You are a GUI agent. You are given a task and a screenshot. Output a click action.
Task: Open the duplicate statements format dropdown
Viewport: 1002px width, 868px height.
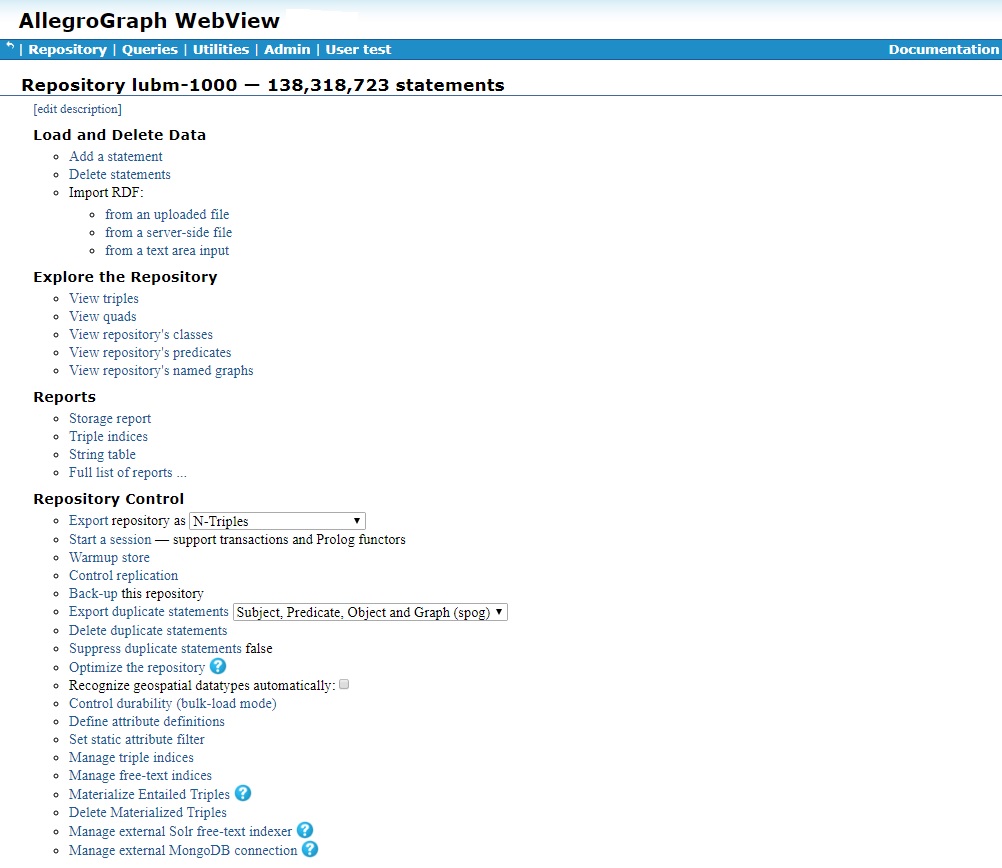pyautogui.click(x=369, y=611)
